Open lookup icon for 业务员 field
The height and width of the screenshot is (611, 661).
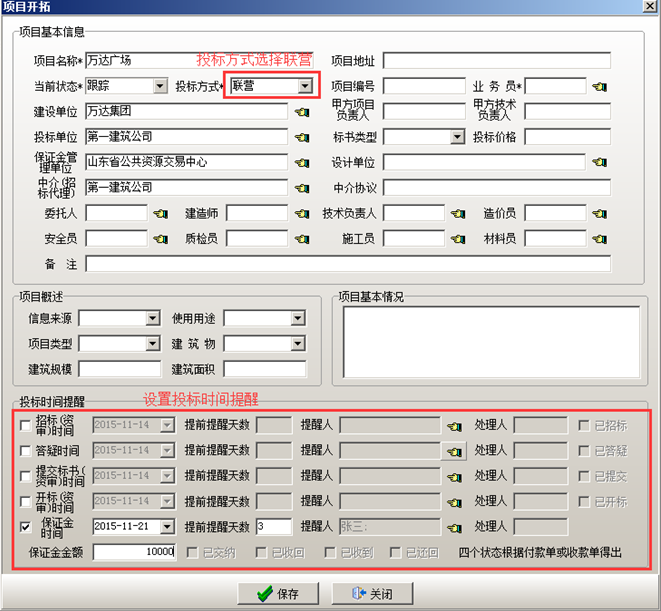[x=599, y=87]
